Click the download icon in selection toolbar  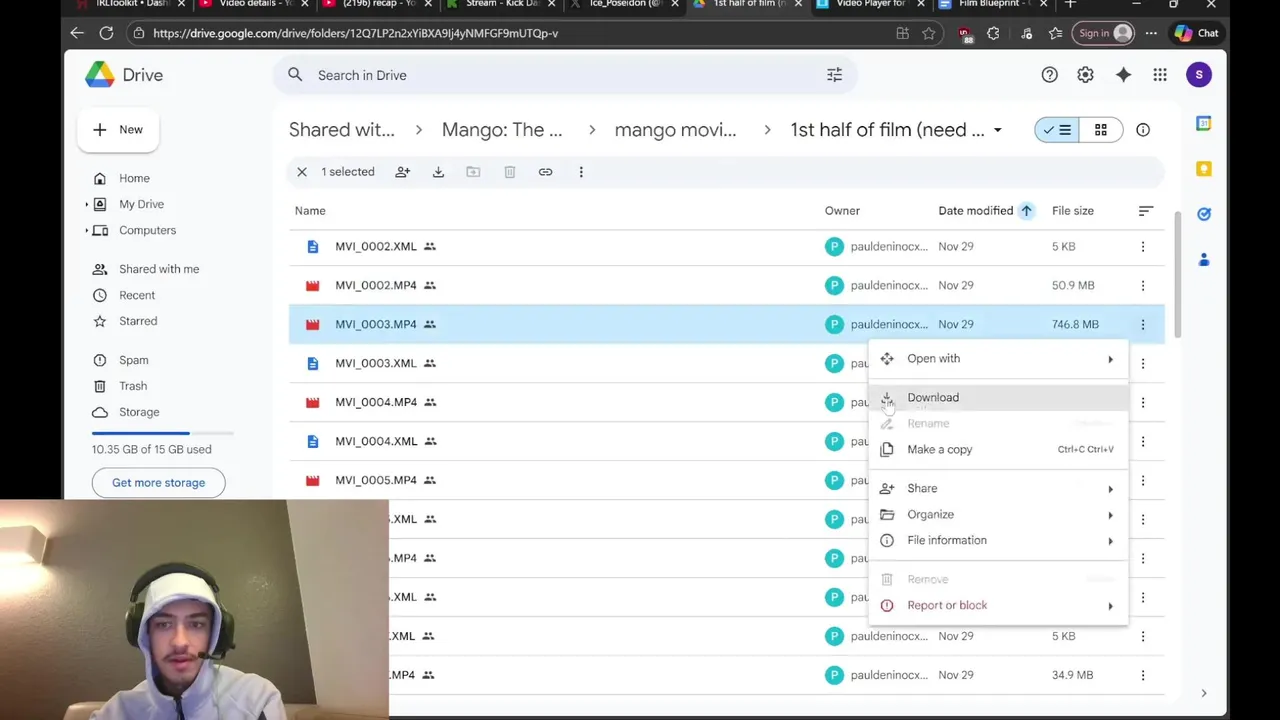[438, 172]
